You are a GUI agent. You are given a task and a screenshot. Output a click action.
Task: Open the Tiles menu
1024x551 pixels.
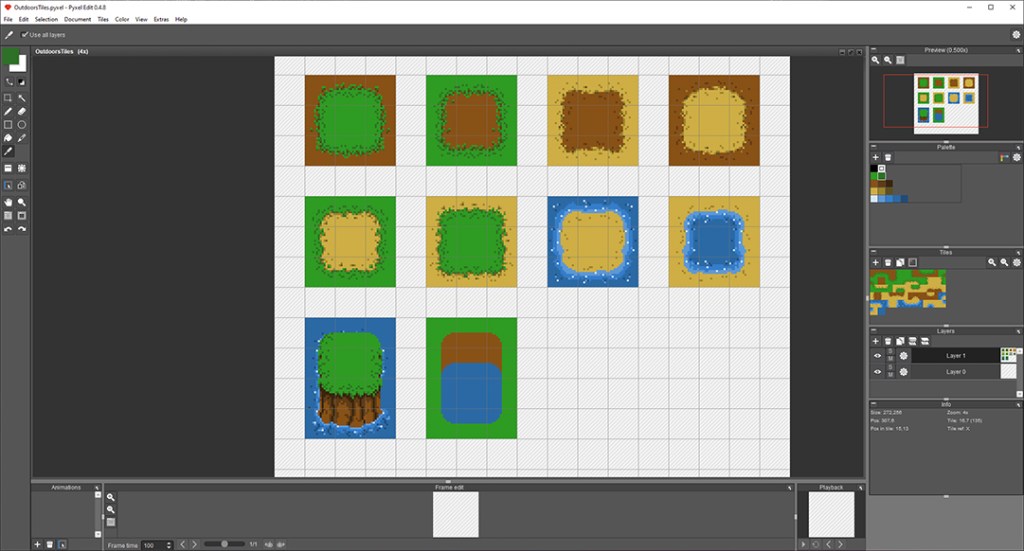click(102, 19)
